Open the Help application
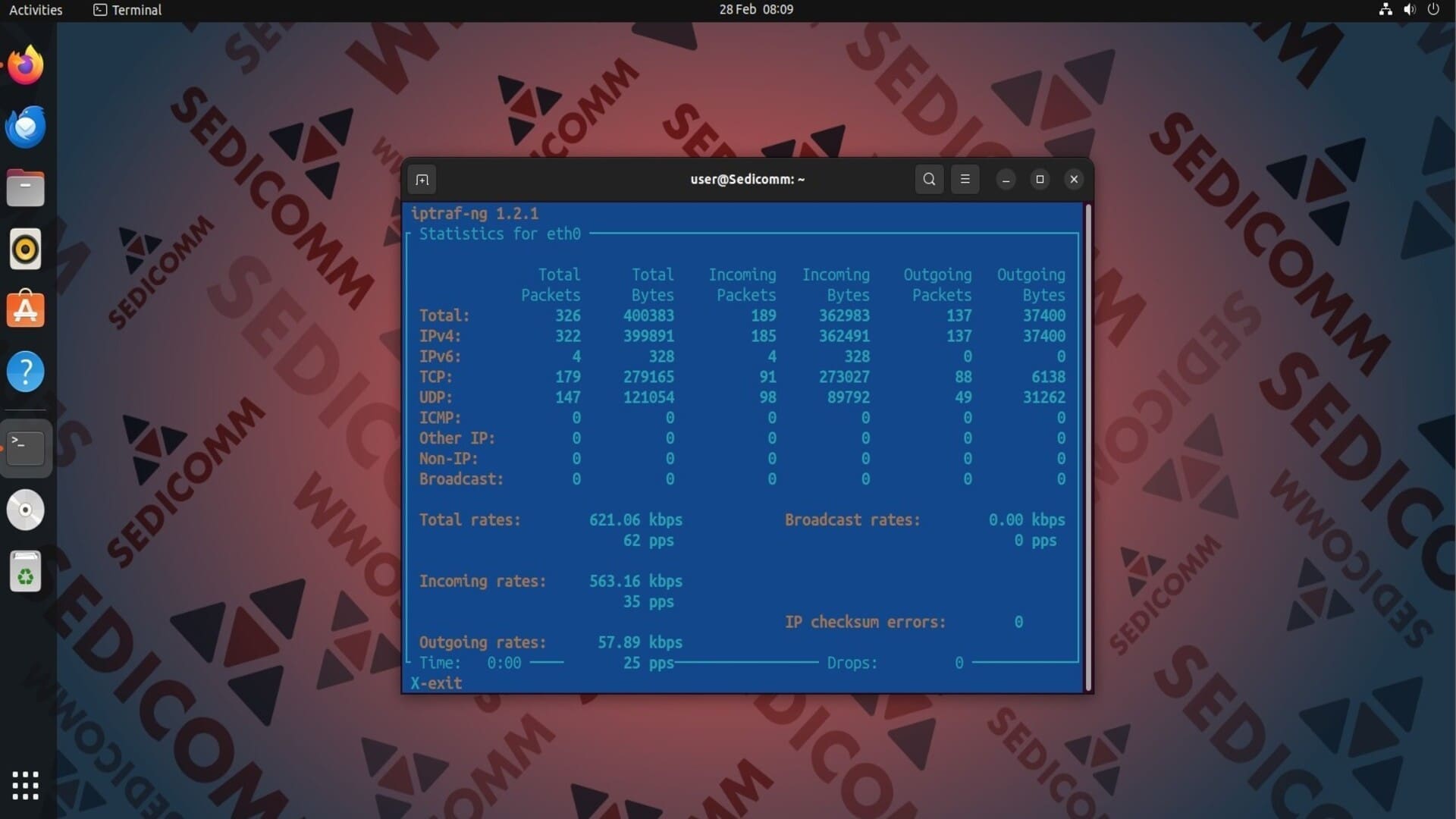Image resolution: width=1456 pixels, height=819 pixels. (x=26, y=372)
